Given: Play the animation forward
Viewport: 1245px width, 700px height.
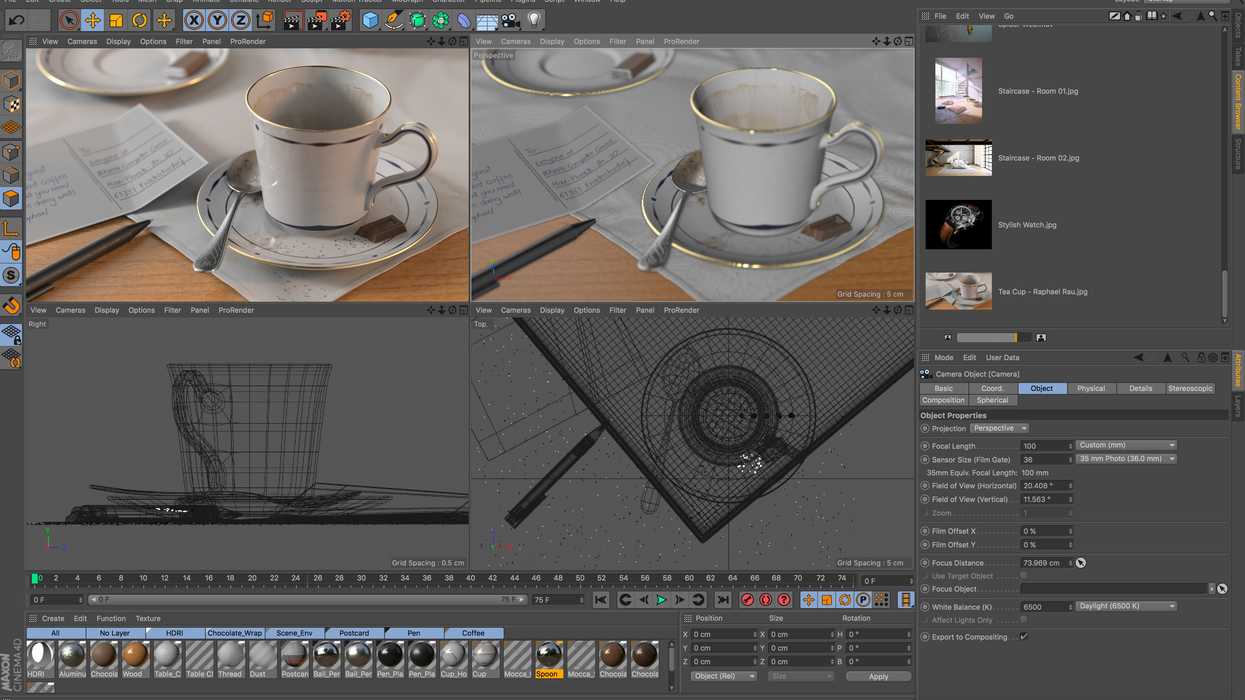Looking at the screenshot, I should 661,600.
